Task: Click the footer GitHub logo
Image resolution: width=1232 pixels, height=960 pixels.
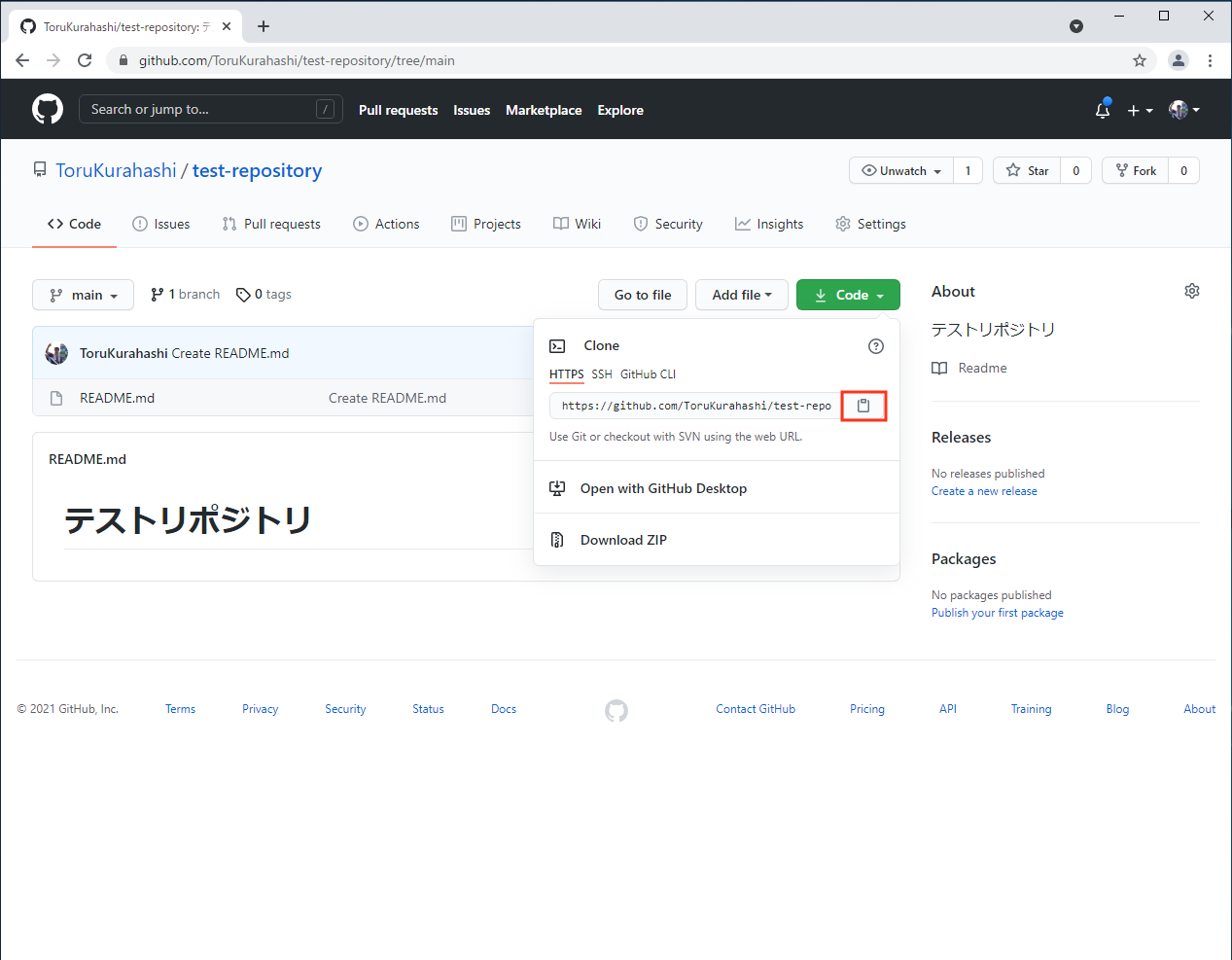Action: tap(616, 711)
